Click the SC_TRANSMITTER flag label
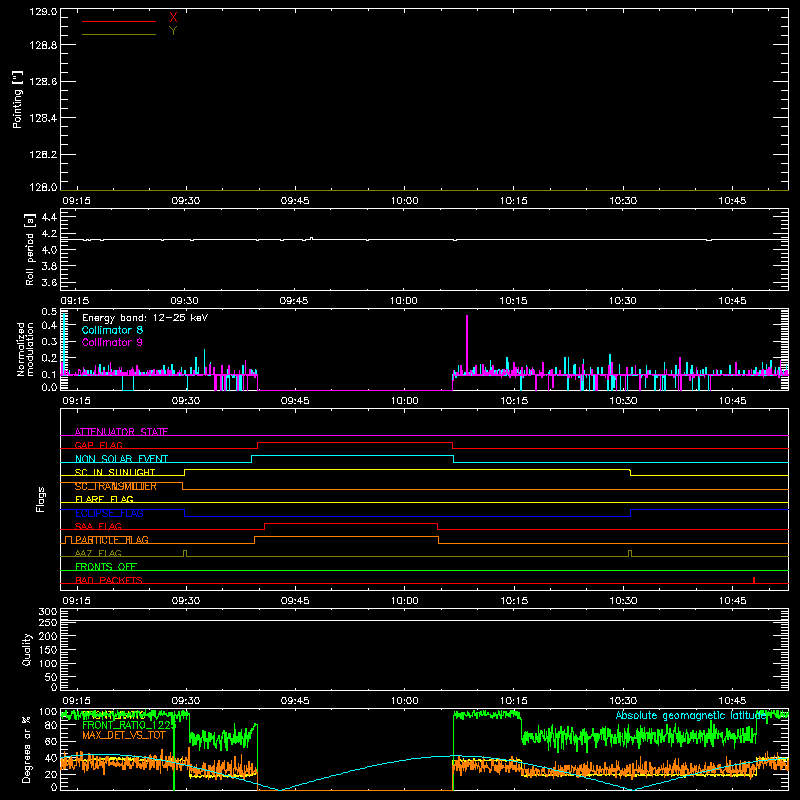This screenshot has height=800, width=800. [x=116, y=486]
